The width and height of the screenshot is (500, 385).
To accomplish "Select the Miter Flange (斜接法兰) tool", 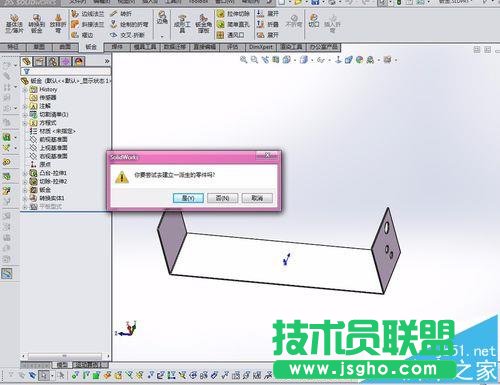I will pos(88,24).
